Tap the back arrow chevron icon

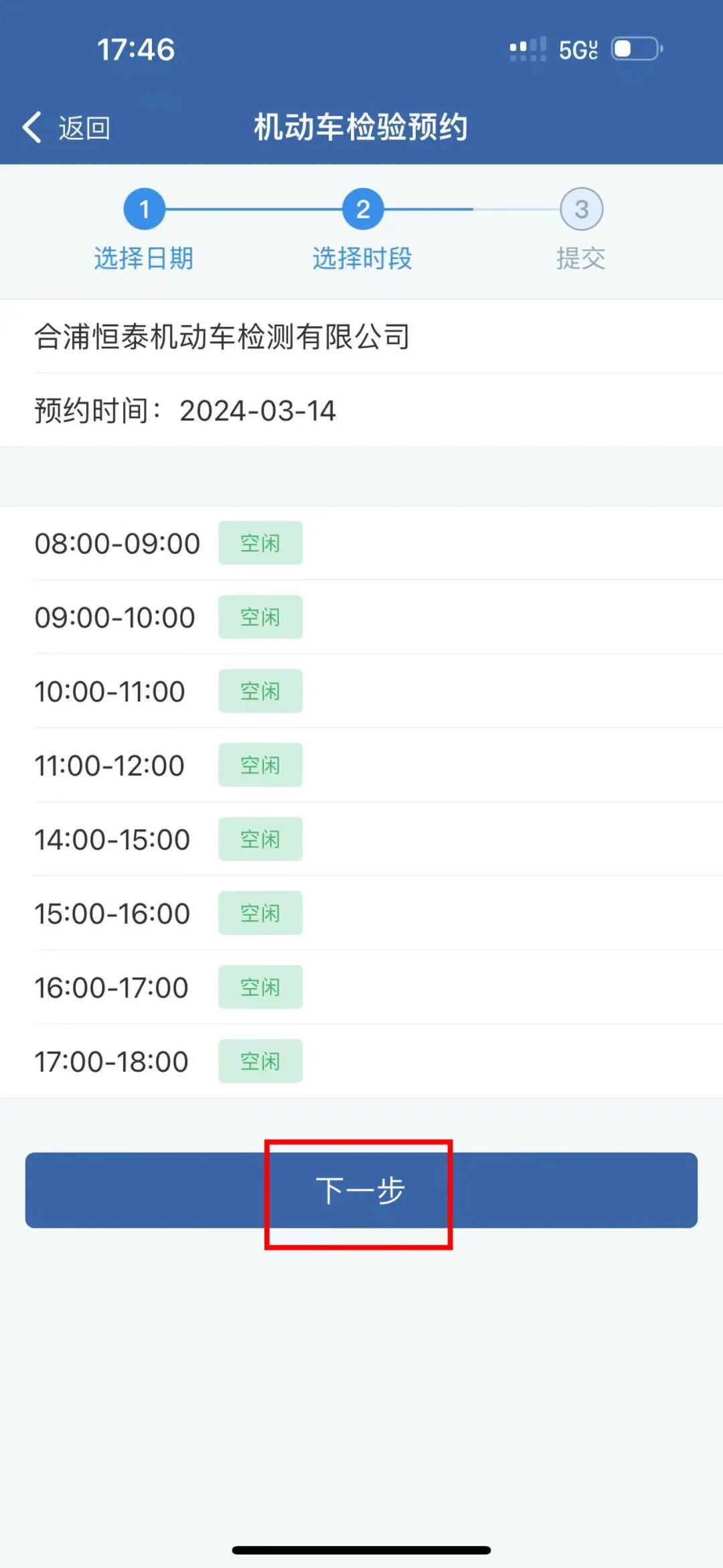[32, 127]
